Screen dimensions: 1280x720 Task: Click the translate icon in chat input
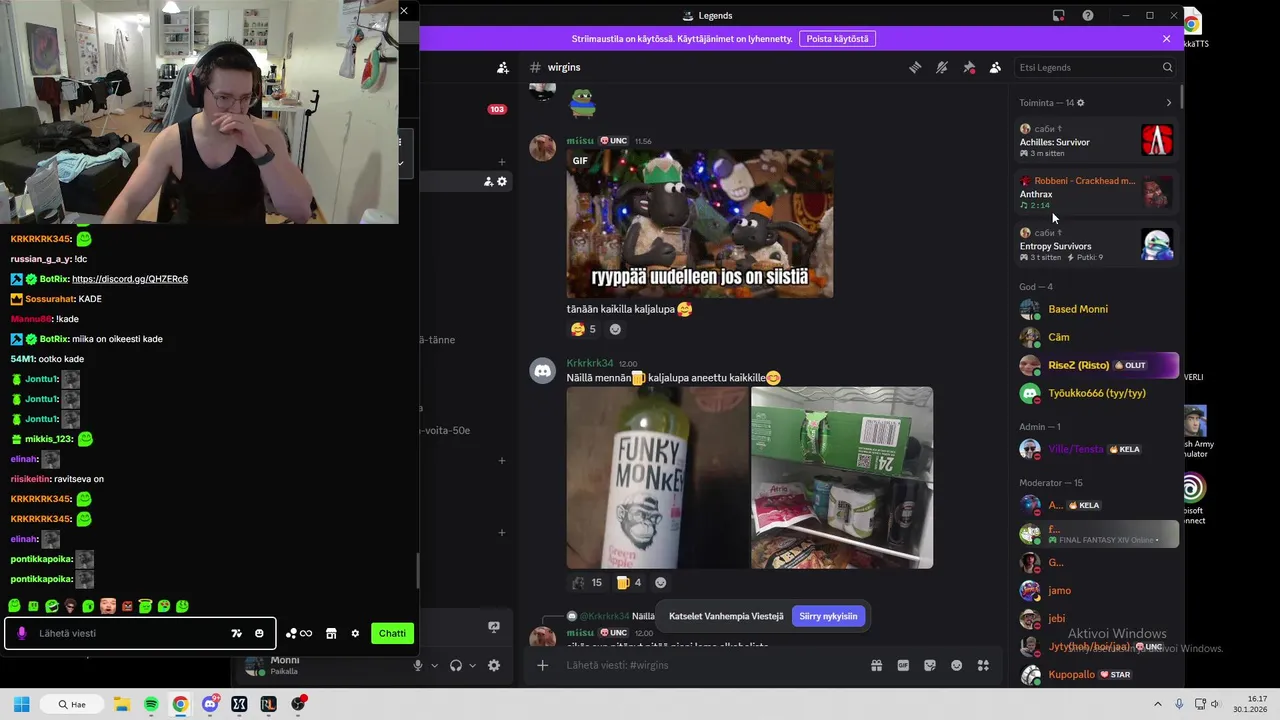coord(237,633)
